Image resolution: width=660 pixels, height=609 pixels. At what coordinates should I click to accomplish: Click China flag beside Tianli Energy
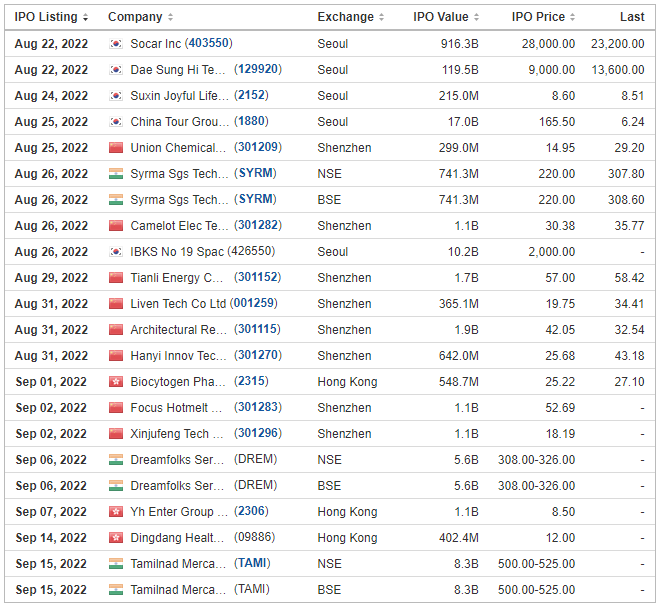coord(116,278)
